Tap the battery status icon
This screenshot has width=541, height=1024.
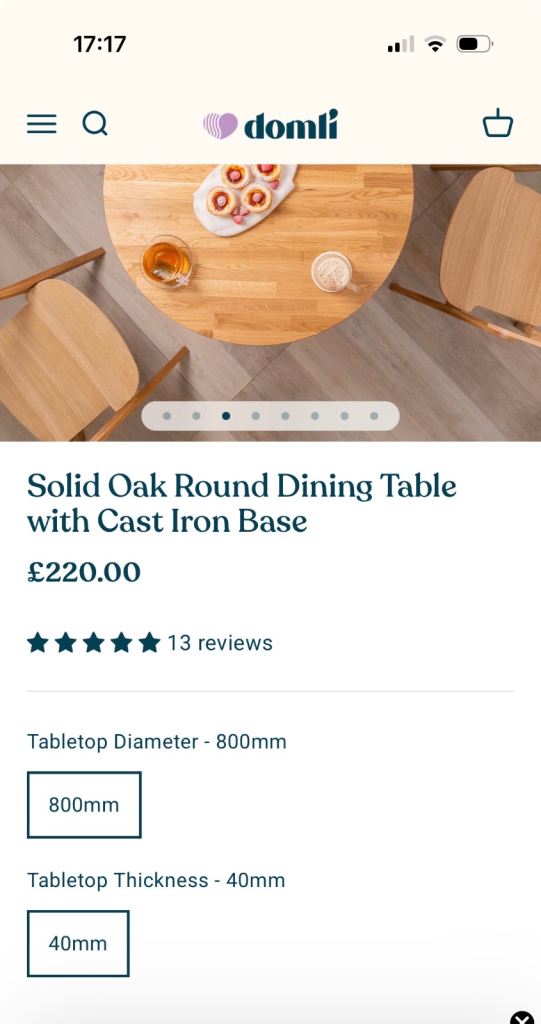click(474, 44)
